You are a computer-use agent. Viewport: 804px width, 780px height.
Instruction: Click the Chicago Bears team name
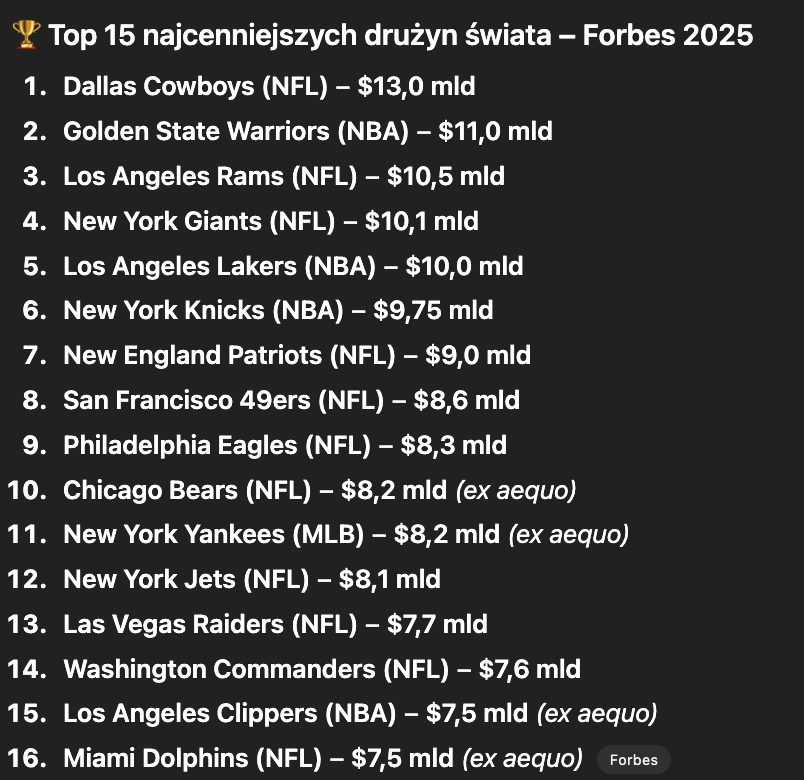pos(150,490)
